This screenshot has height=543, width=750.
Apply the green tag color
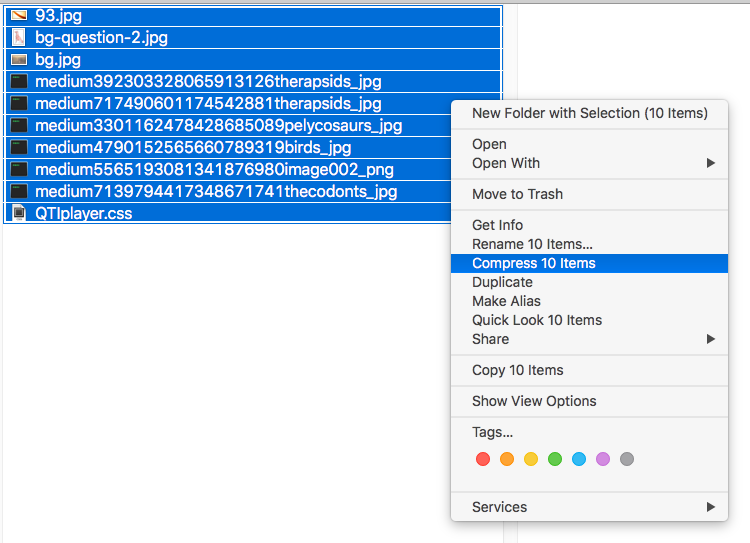(x=555, y=459)
